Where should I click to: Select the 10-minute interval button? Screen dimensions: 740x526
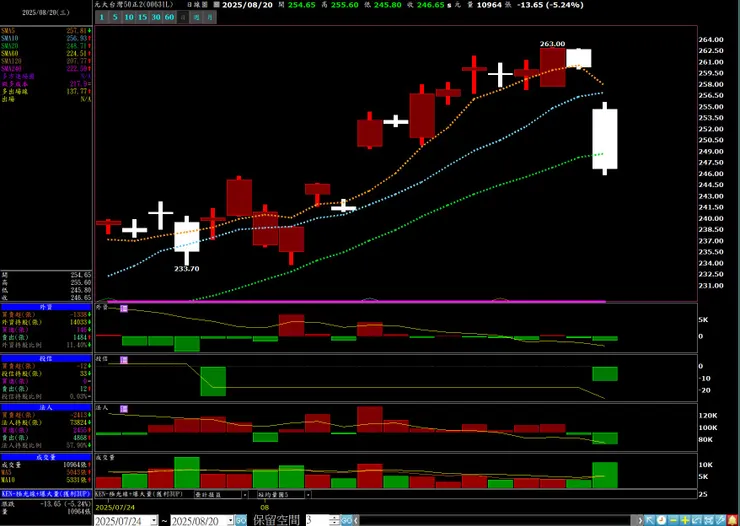point(129,17)
